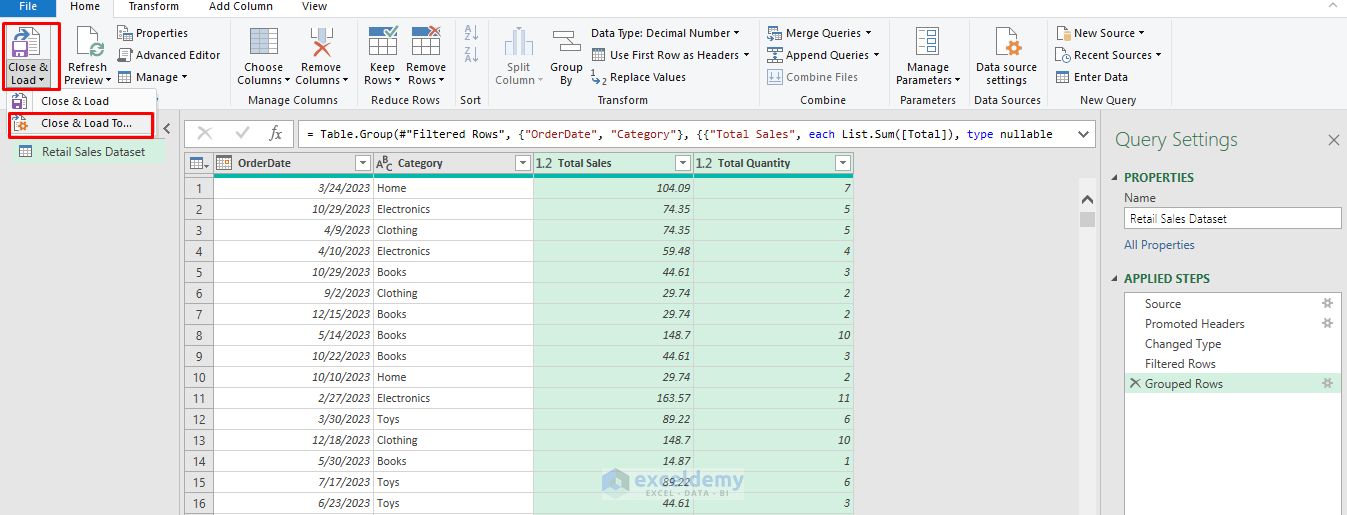
Task: Click the Category ABC type icon
Action: [384, 163]
